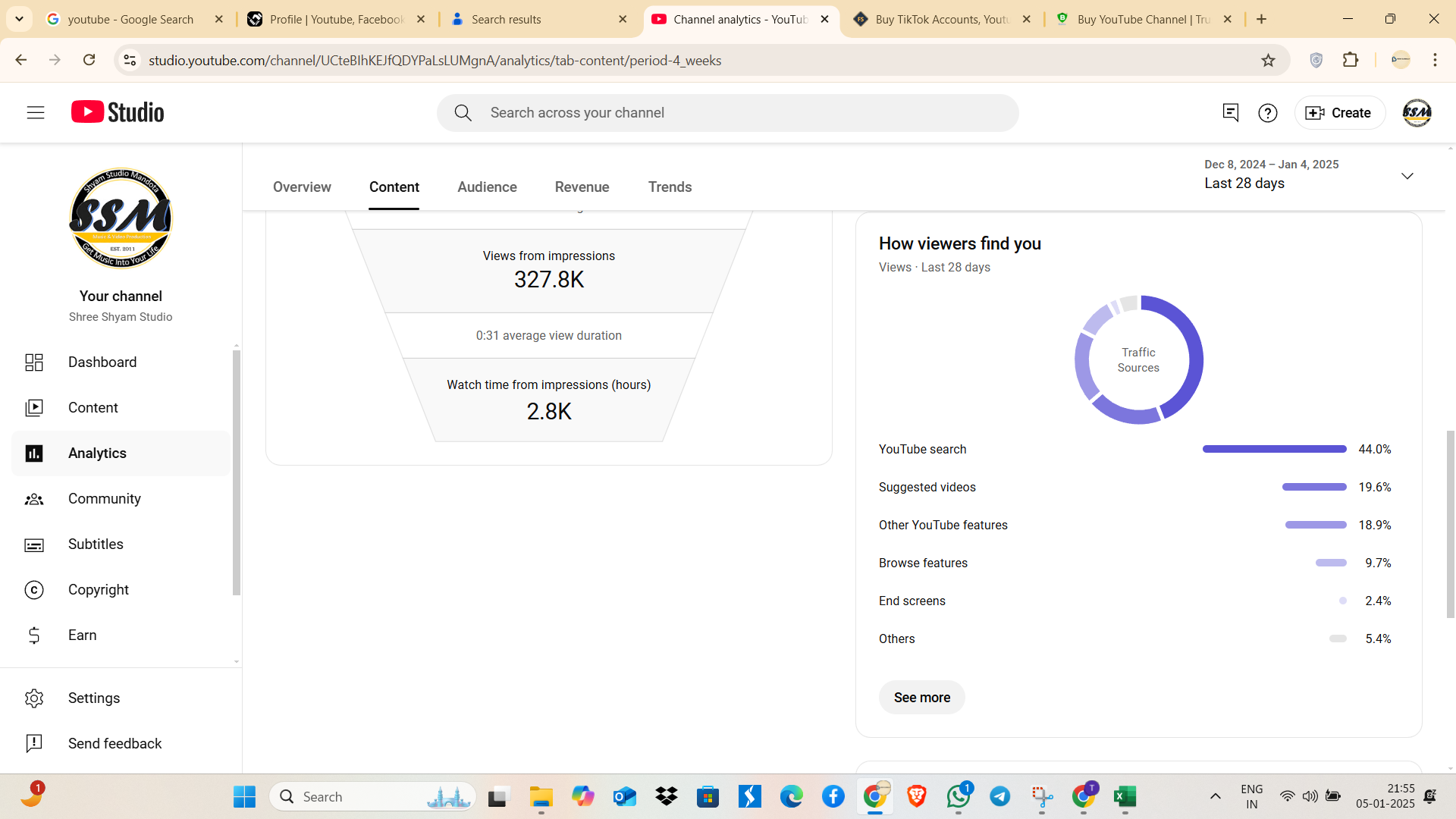
Task: Bookmark this page with the star icon
Action: point(1268,61)
